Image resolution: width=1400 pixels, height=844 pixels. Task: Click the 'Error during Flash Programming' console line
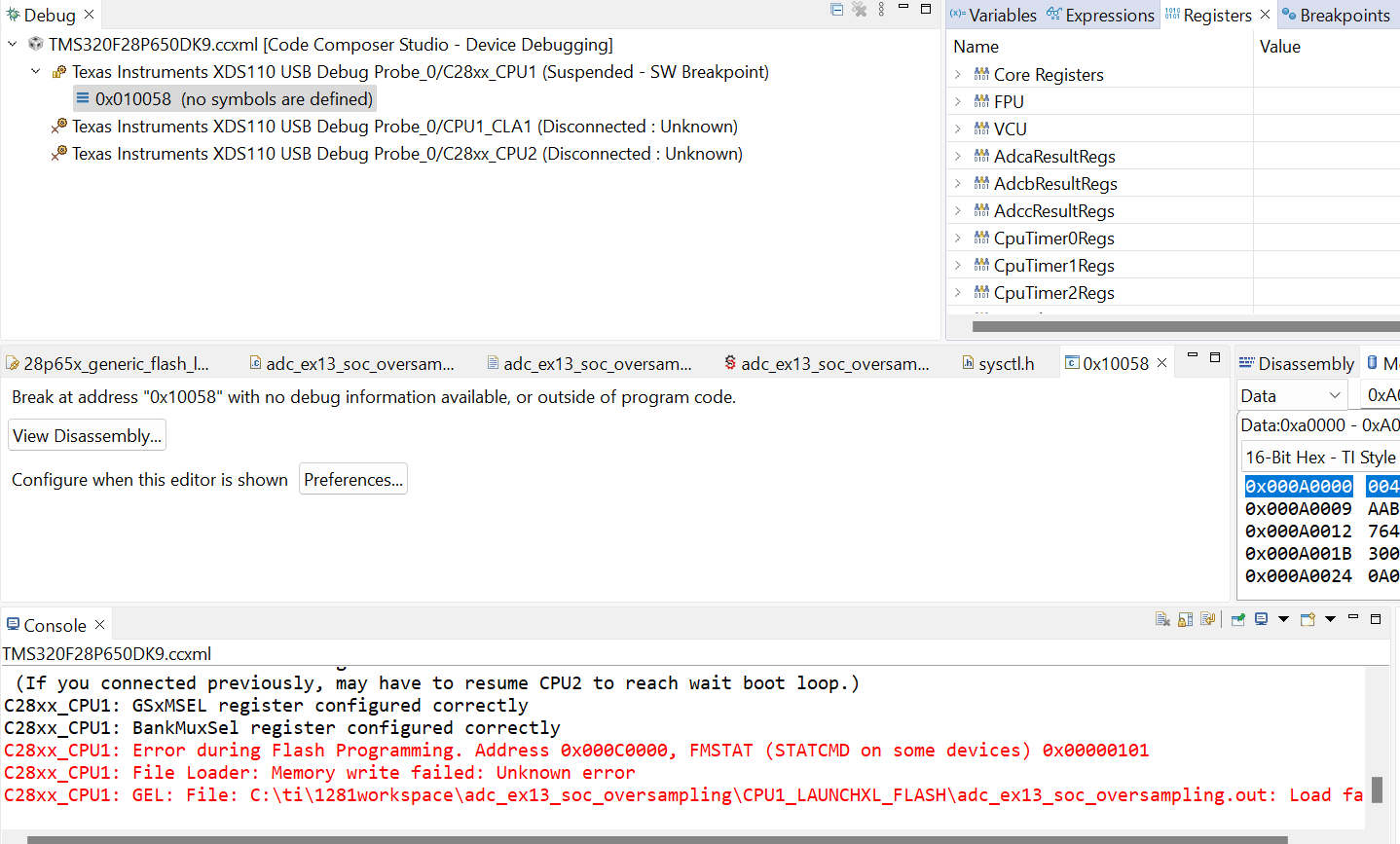576,750
